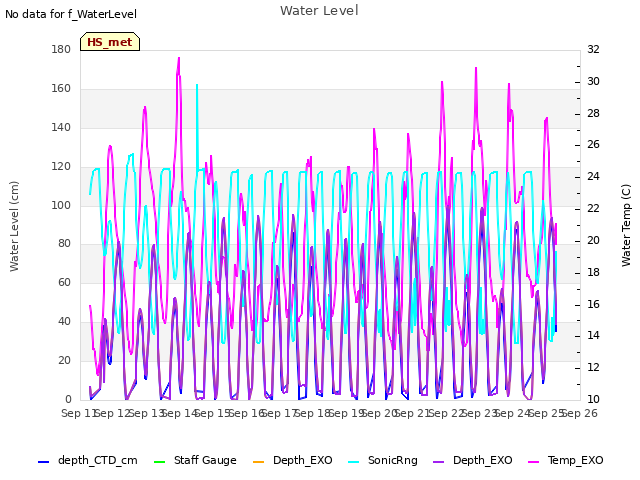Click 'No data for f_WaterLevel' message

(x=71, y=14)
